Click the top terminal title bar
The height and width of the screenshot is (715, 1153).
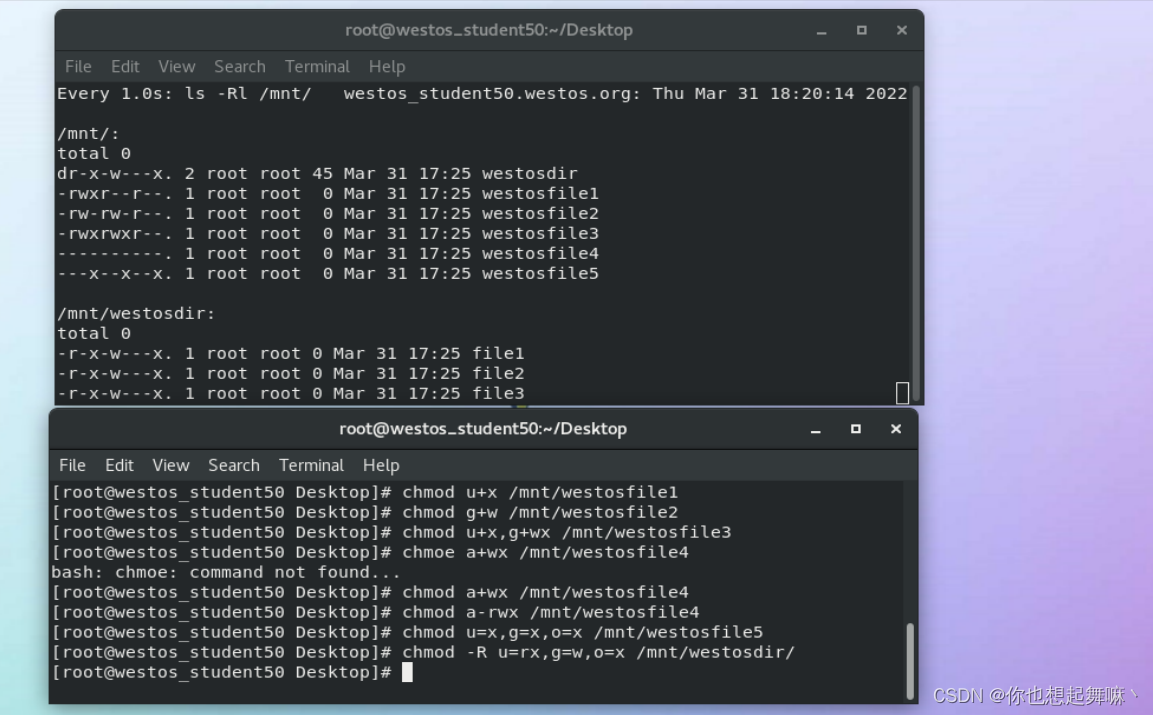click(x=490, y=30)
